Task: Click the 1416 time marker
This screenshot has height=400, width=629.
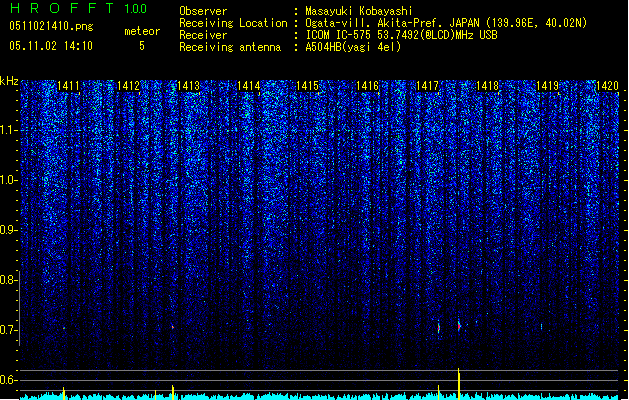Action: [x=367, y=86]
